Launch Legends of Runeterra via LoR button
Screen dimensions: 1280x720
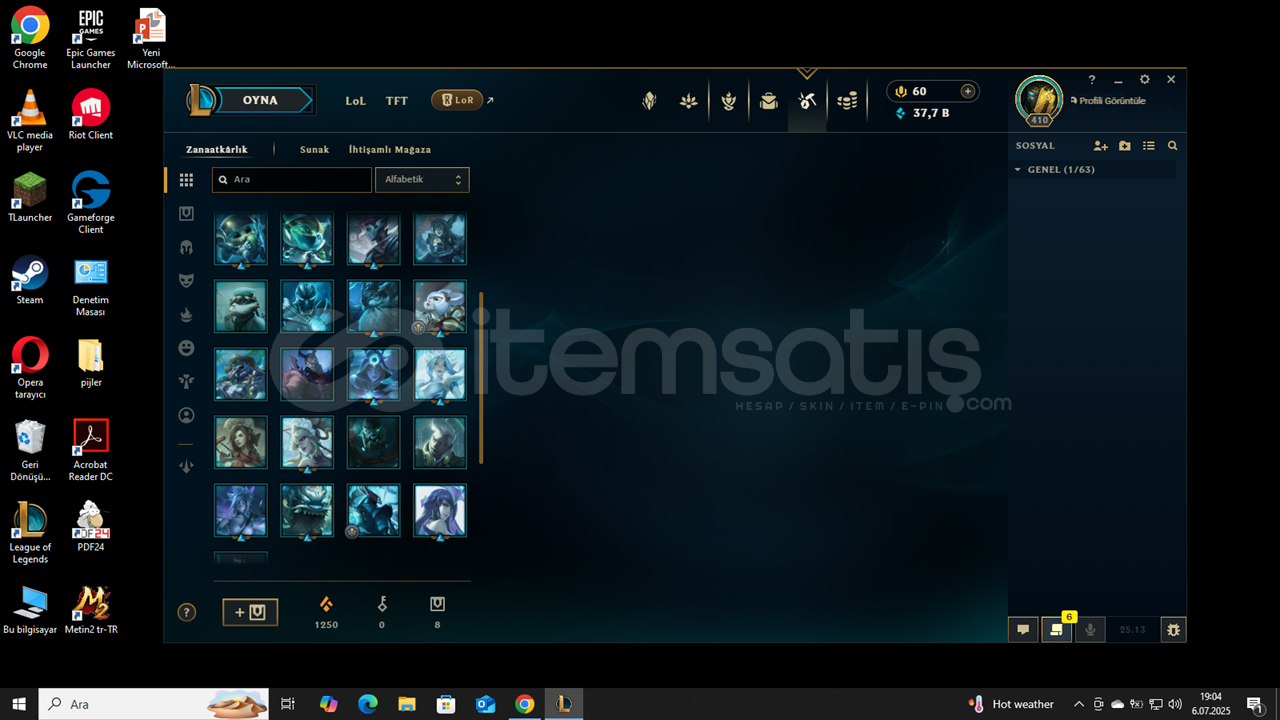(x=457, y=100)
